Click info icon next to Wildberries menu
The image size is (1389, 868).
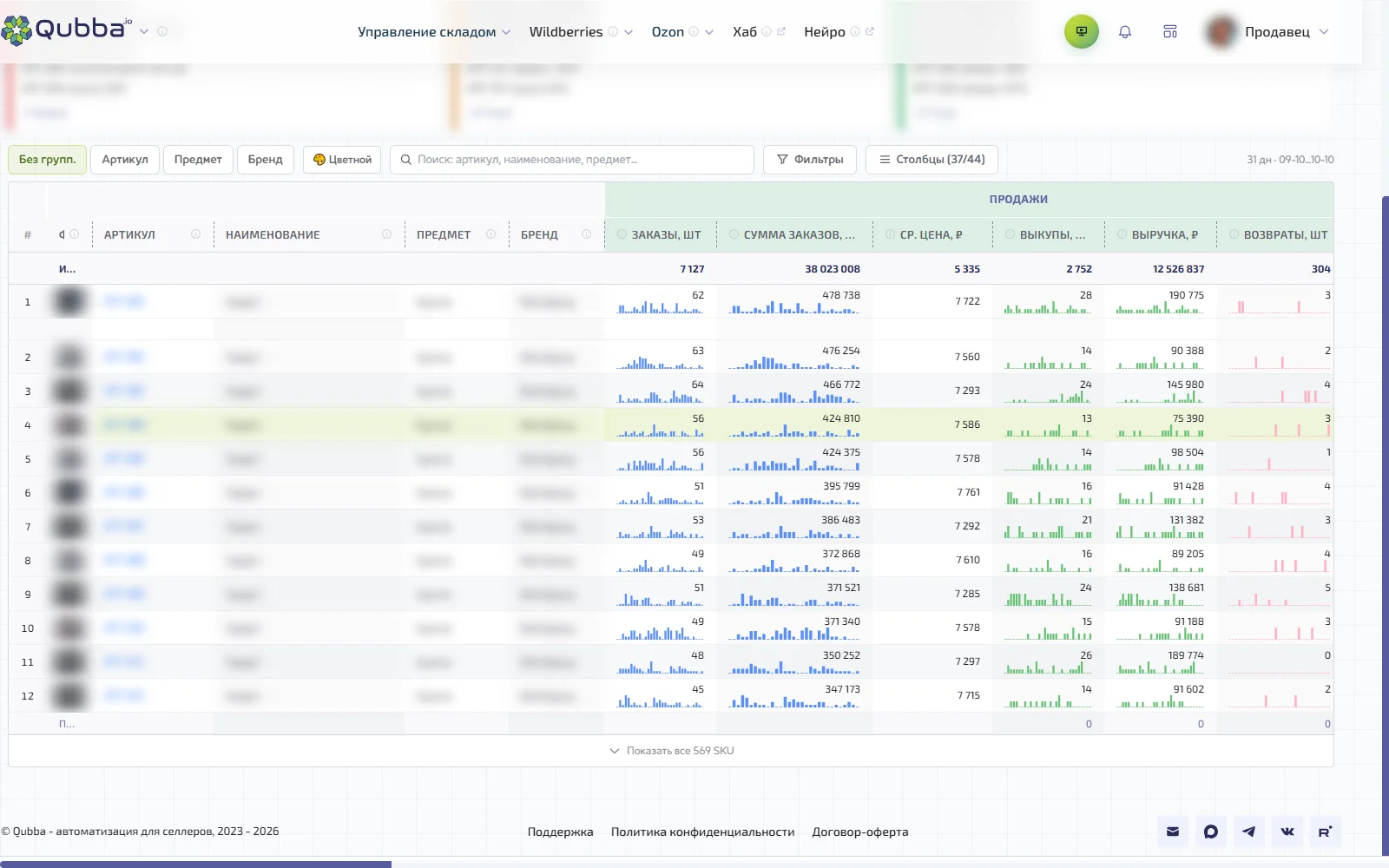tap(613, 31)
